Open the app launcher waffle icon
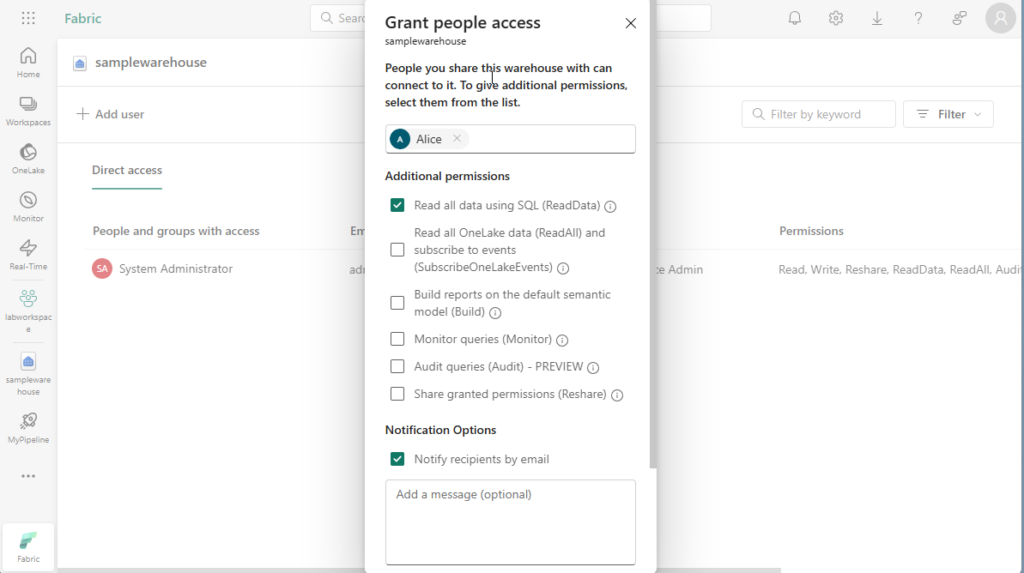Viewport: 1024px width, 573px height. coord(28,18)
